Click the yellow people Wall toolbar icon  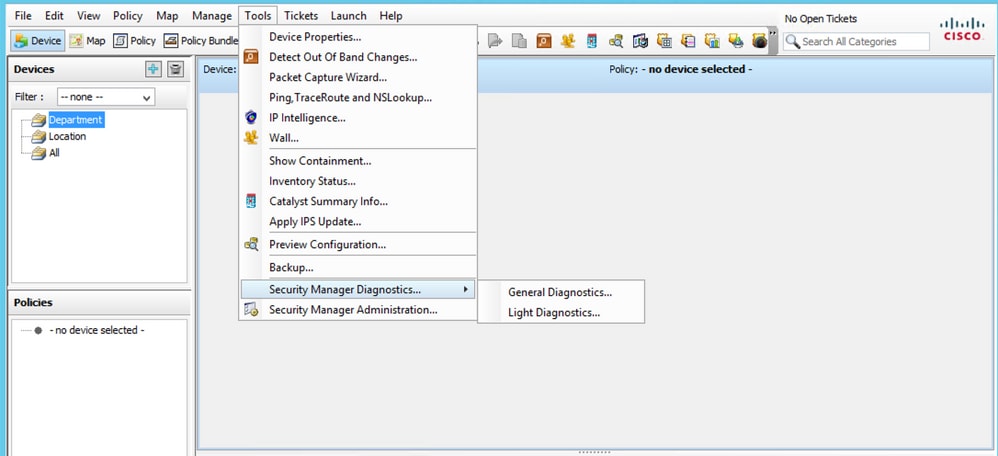tap(568, 41)
